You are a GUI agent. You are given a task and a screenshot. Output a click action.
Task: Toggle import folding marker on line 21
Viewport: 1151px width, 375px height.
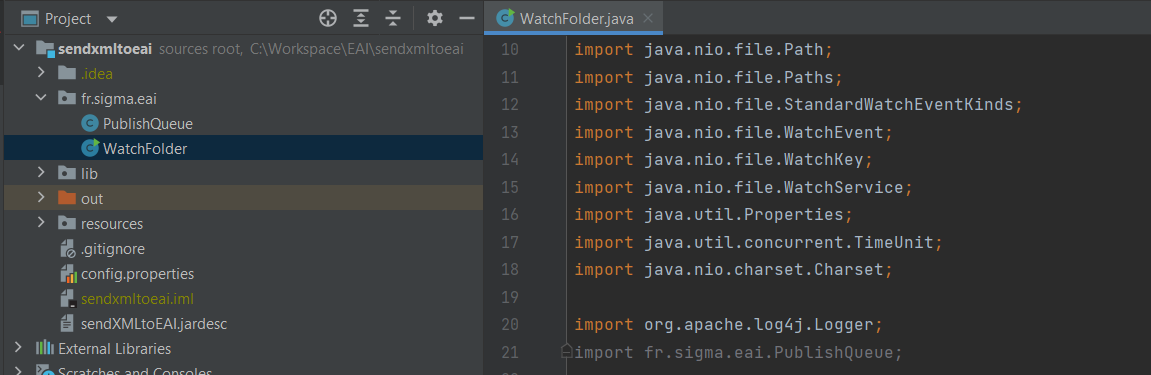tap(566, 352)
